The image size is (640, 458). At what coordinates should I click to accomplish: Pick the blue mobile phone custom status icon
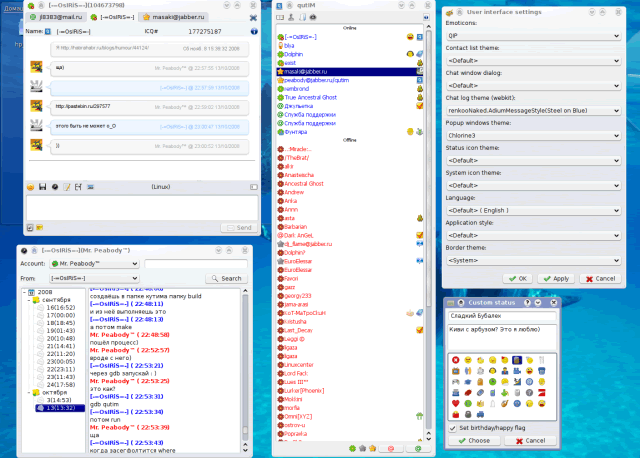492,393
